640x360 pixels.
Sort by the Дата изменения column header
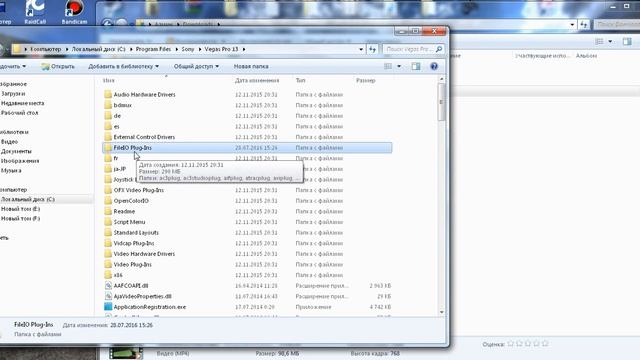point(257,80)
